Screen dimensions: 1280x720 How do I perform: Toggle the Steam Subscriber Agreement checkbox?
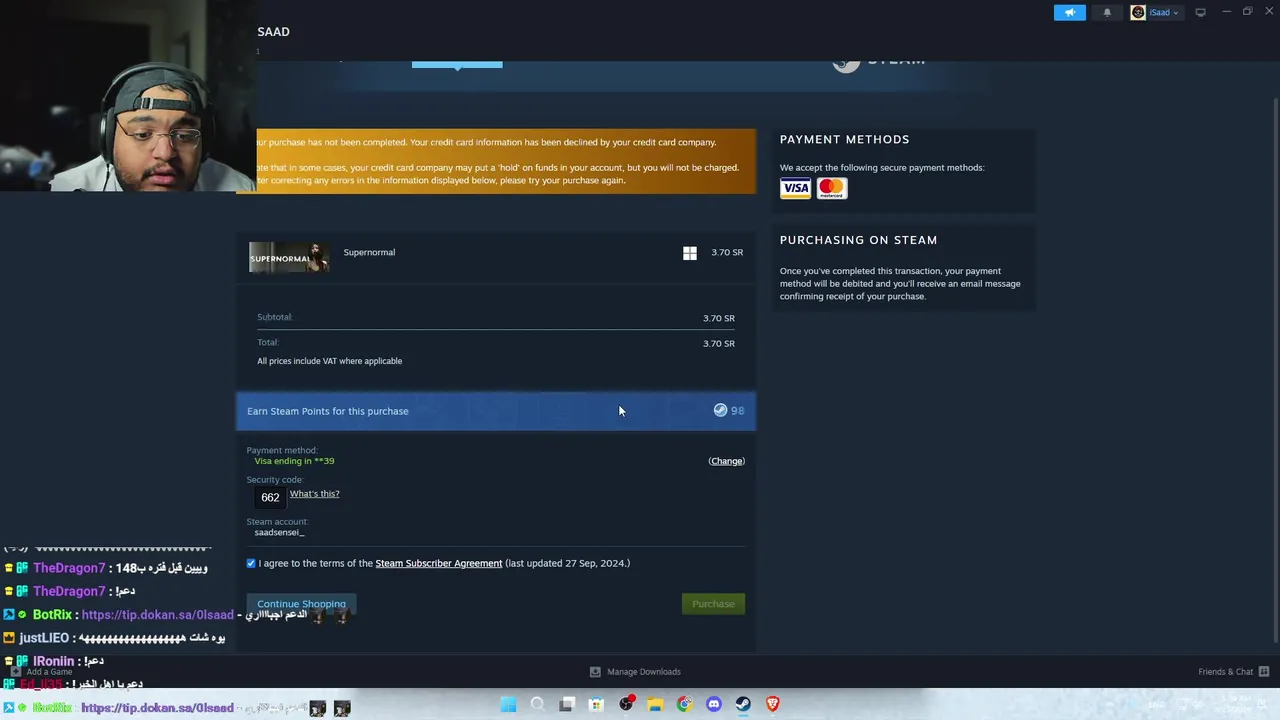251,563
